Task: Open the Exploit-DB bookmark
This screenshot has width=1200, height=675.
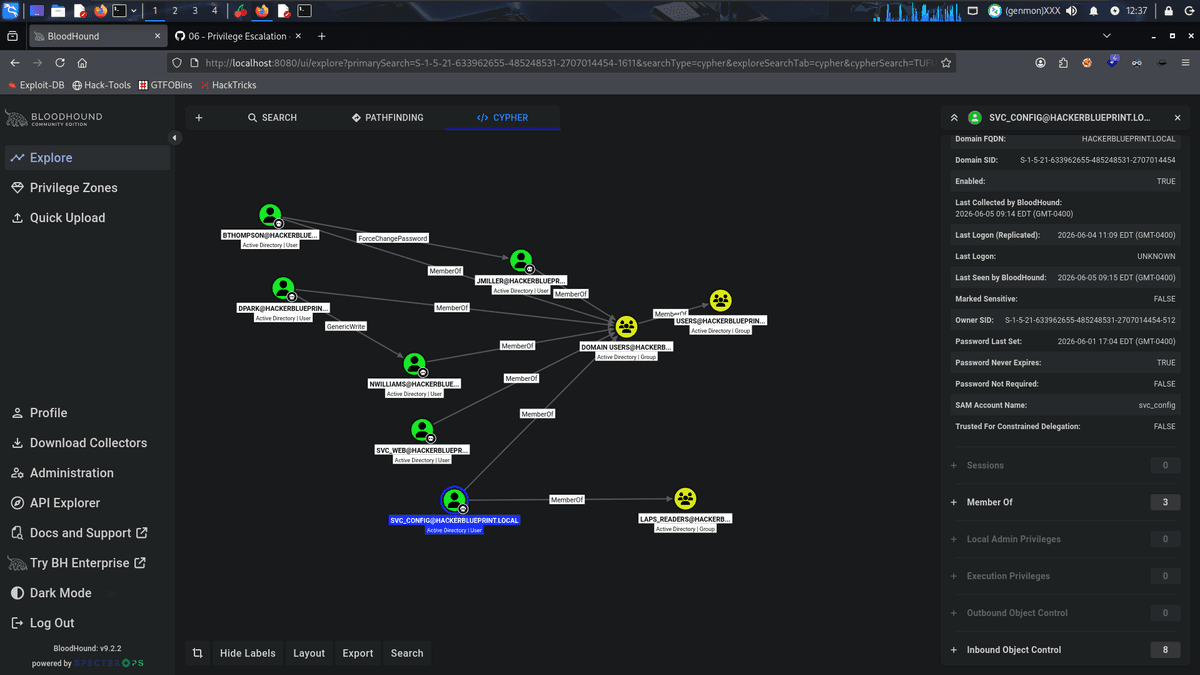Action: click(36, 85)
